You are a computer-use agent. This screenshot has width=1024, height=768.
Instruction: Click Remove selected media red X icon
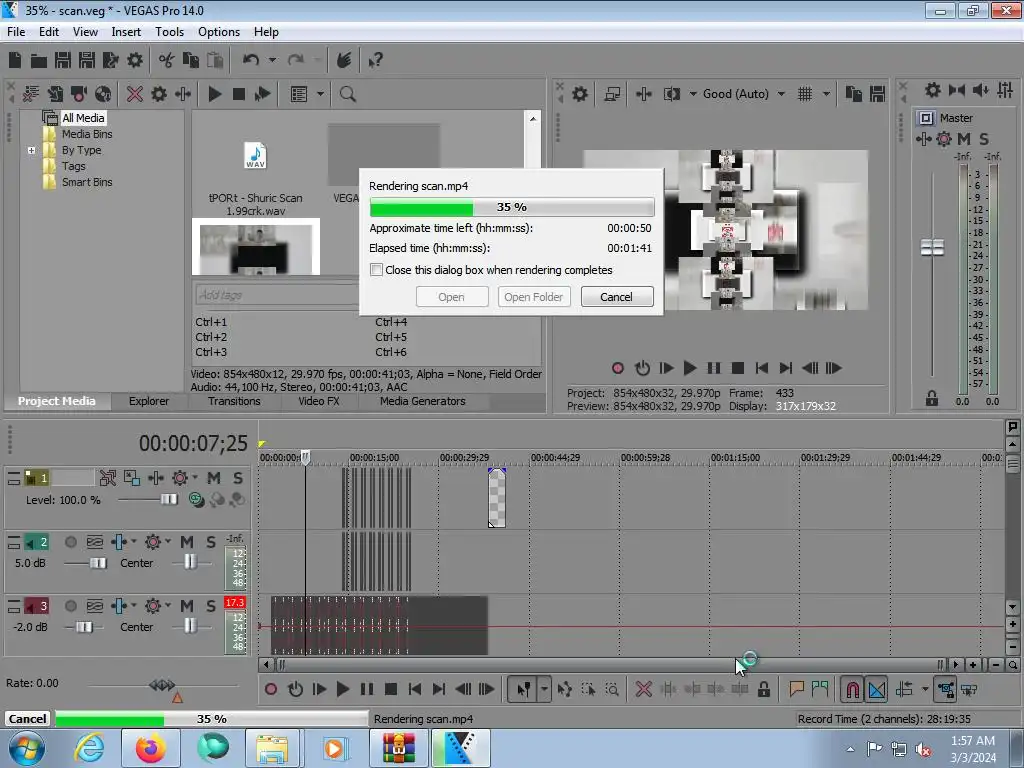(135, 94)
